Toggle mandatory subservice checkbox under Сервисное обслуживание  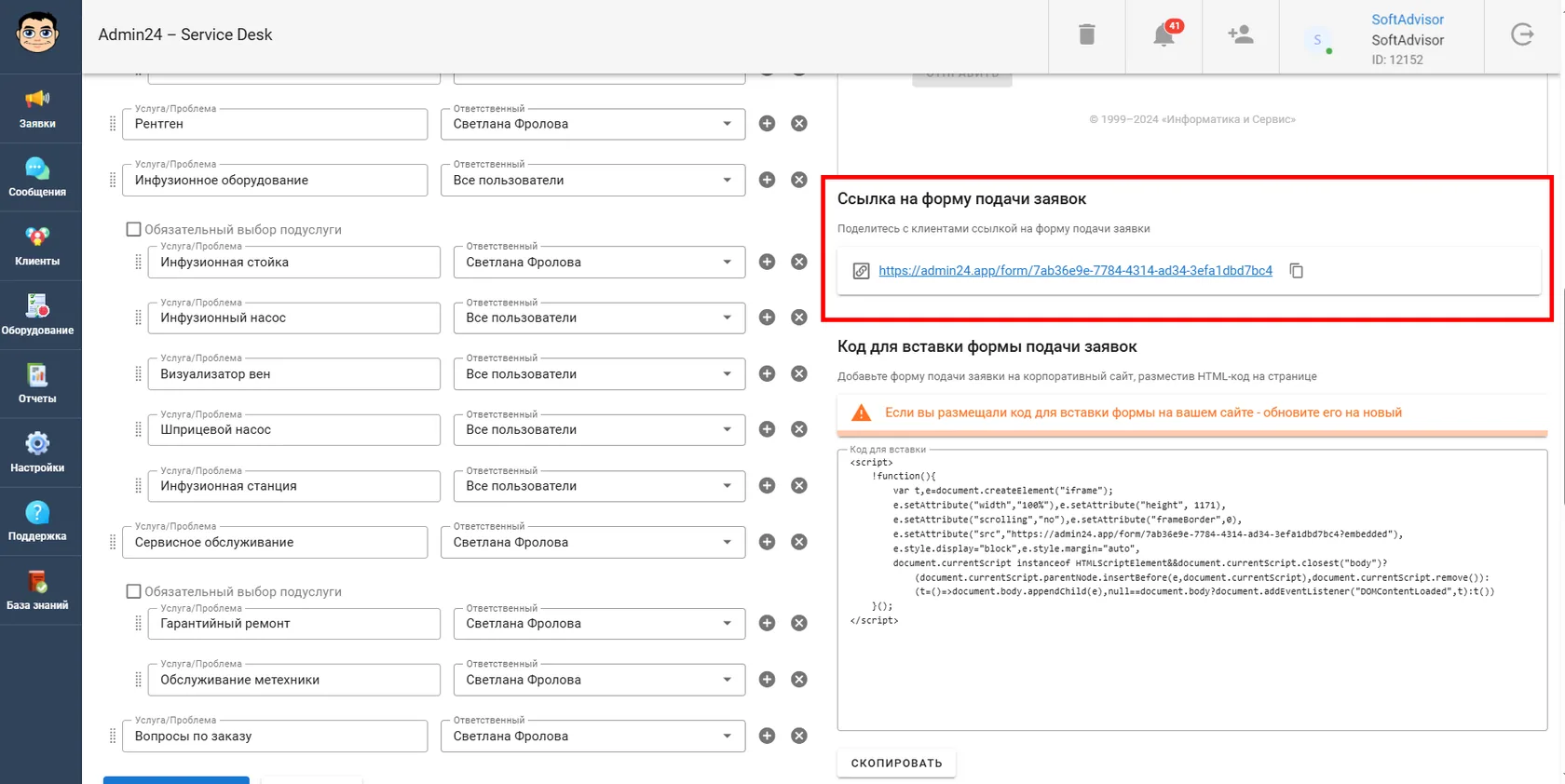133,591
